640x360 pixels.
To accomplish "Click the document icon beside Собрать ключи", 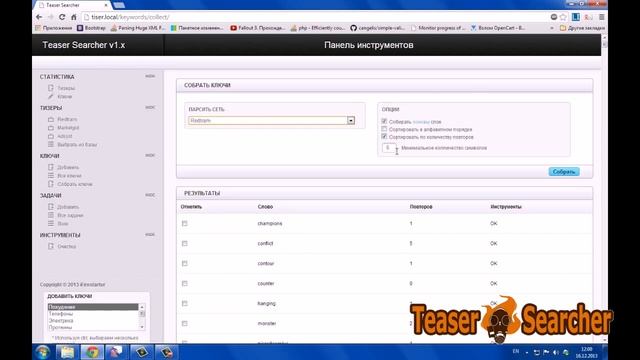I will coord(51,184).
